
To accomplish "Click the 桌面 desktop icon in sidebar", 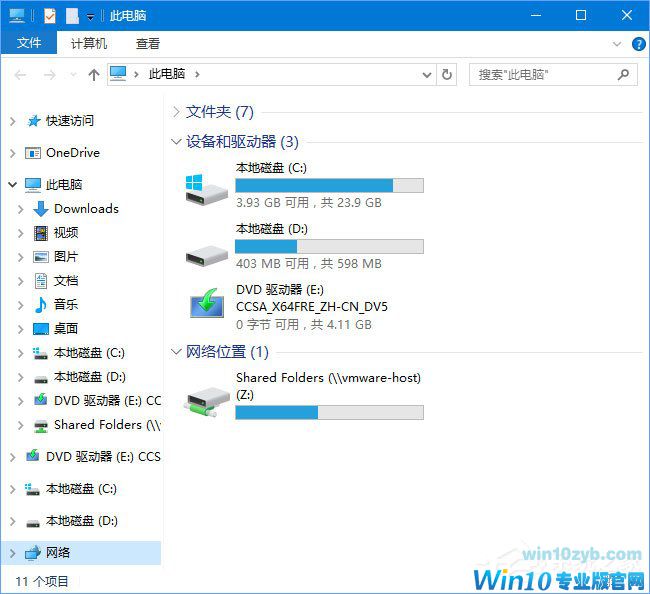I will 41,329.
